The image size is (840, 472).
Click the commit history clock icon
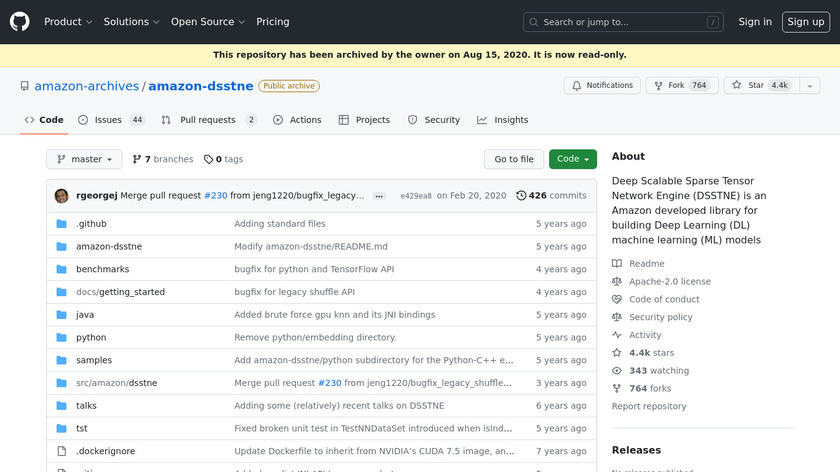tap(521, 196)
